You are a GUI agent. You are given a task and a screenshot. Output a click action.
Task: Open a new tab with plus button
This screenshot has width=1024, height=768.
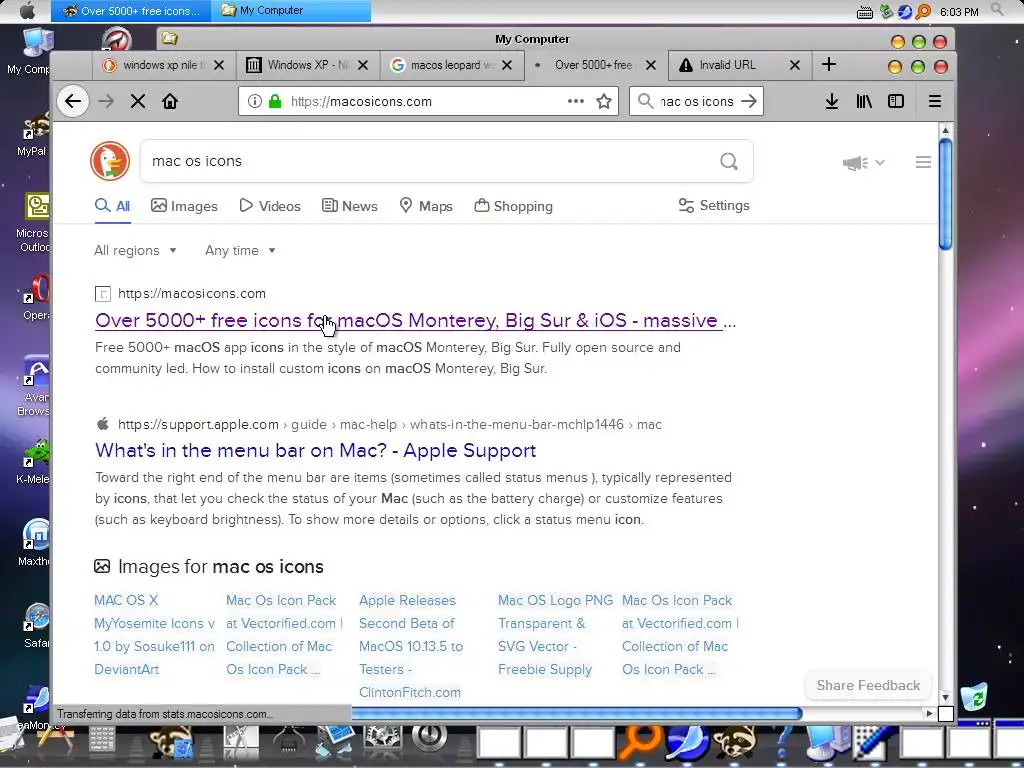[x=829, y=64]
